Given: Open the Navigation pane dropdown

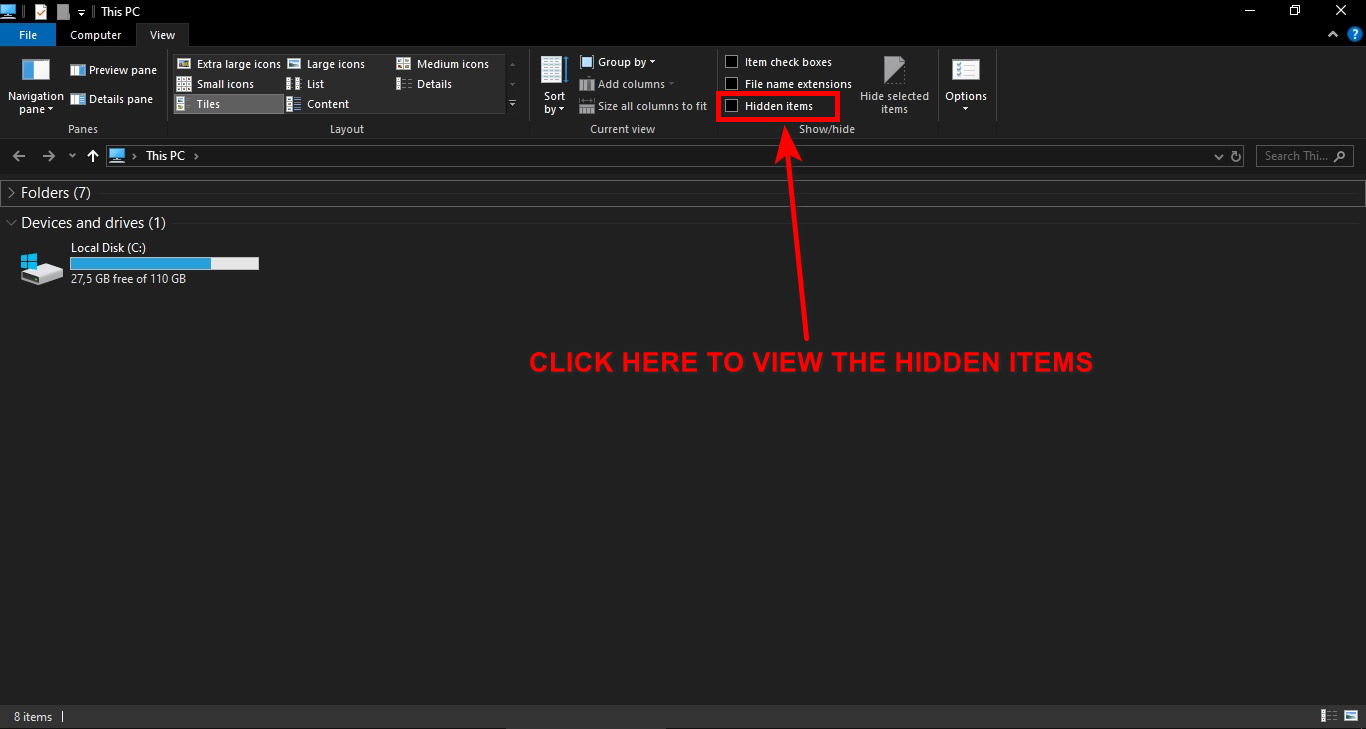Looking at the screenshot, I should [x=36, y=86].
